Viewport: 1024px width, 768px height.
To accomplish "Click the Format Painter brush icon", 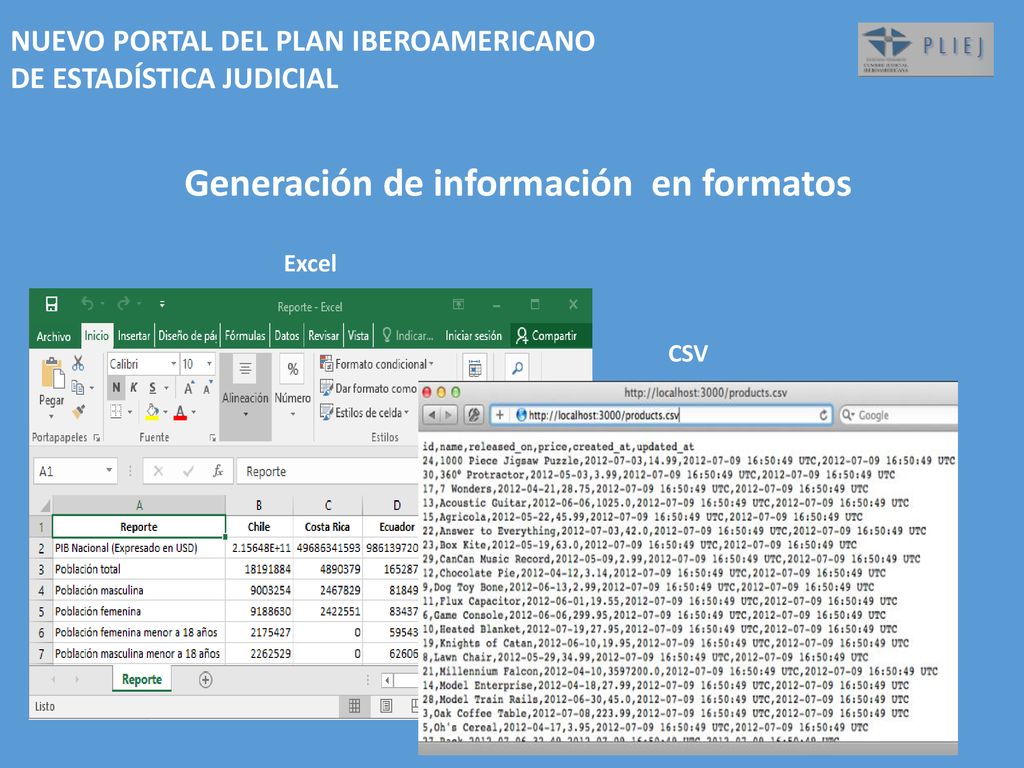I will point(78,411).
